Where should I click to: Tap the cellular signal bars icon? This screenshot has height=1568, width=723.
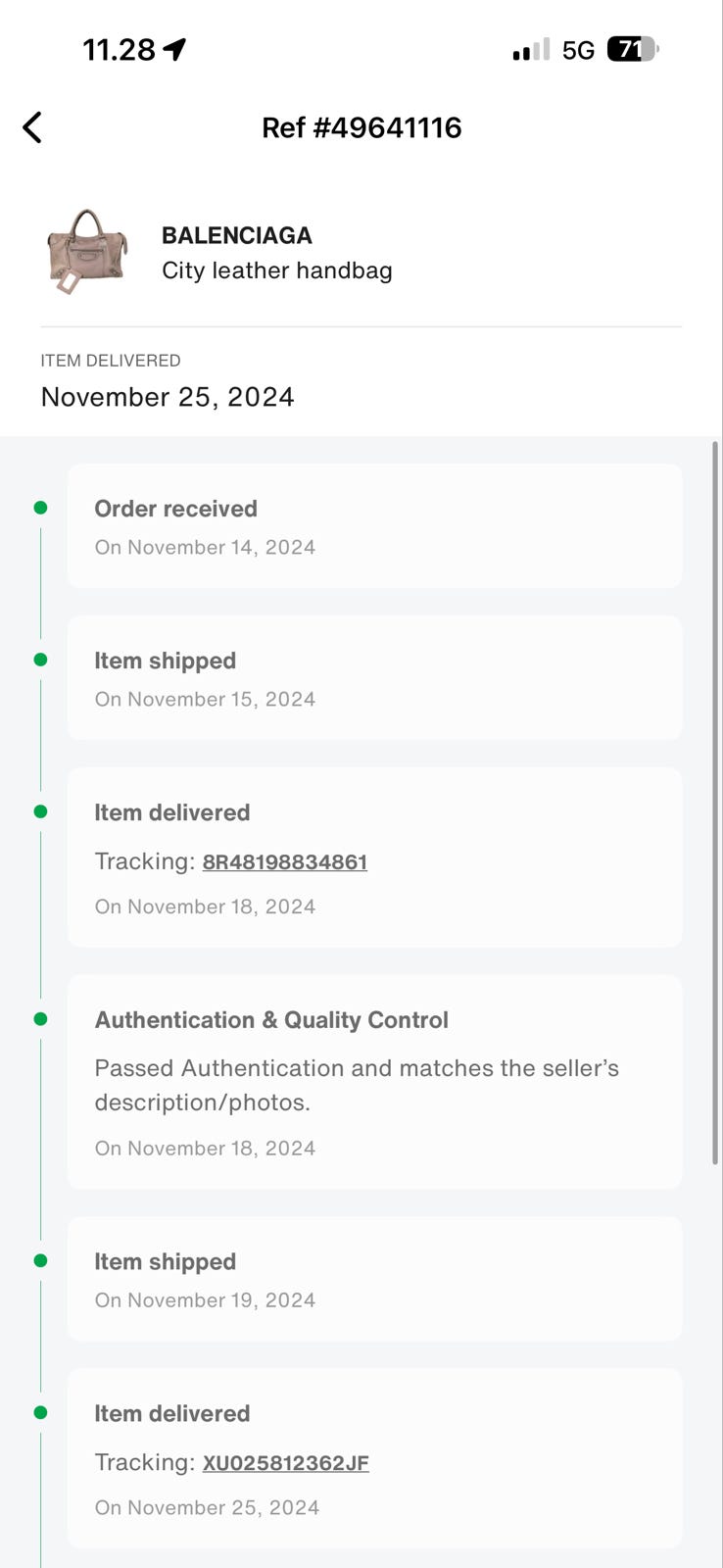point(530,50)
